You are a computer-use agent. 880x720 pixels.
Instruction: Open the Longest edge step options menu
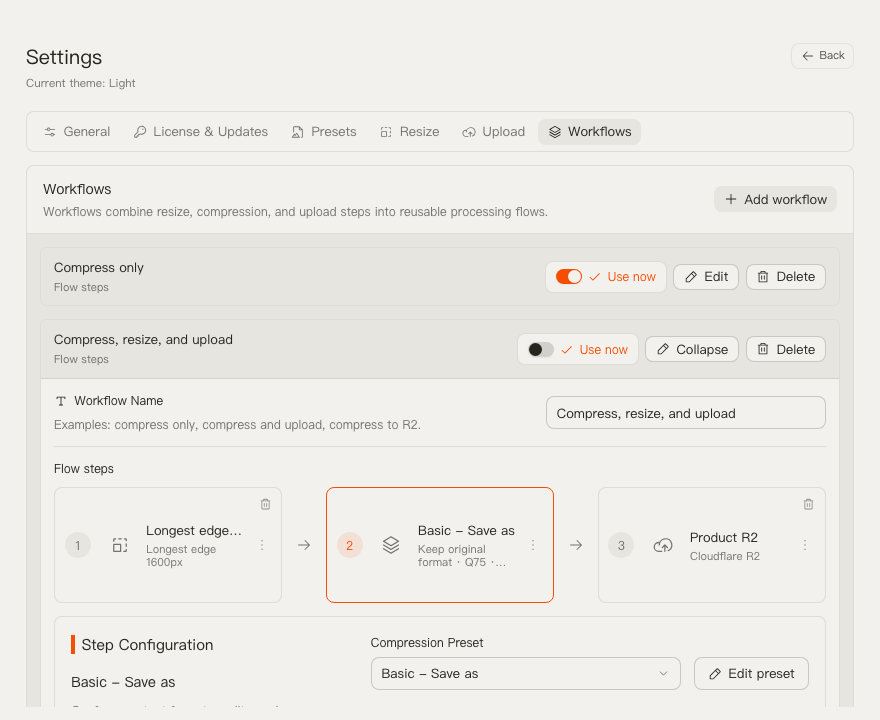point(262,545)
